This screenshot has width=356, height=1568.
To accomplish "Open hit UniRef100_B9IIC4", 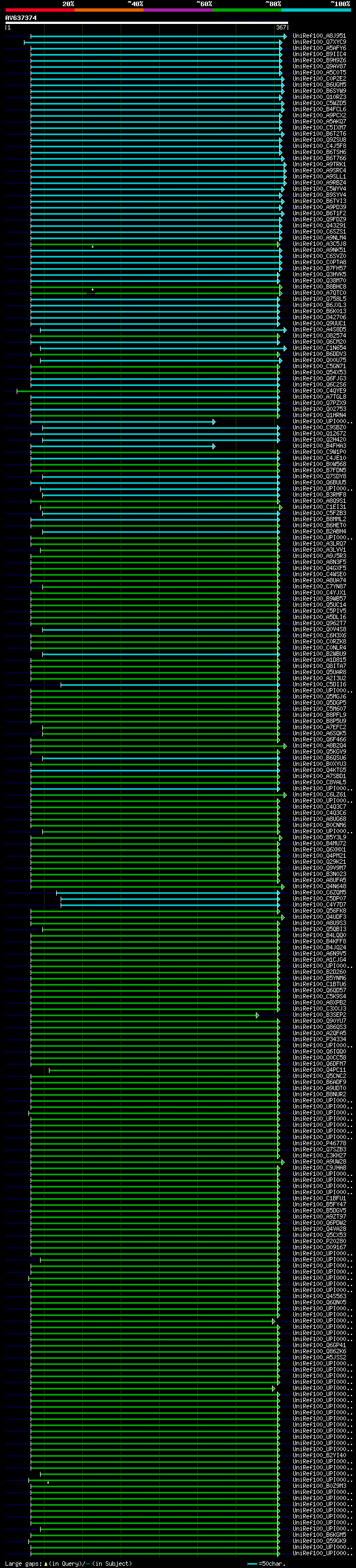I will click(319, 54).
